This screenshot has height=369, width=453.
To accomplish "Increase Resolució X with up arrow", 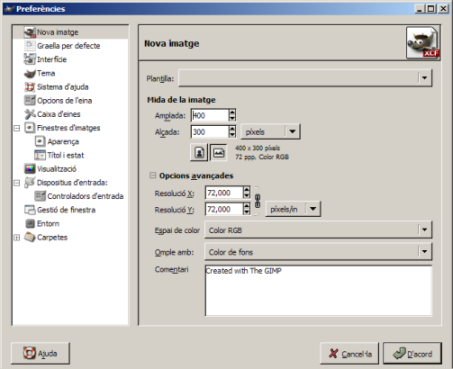I will click(x=246, y=189).
